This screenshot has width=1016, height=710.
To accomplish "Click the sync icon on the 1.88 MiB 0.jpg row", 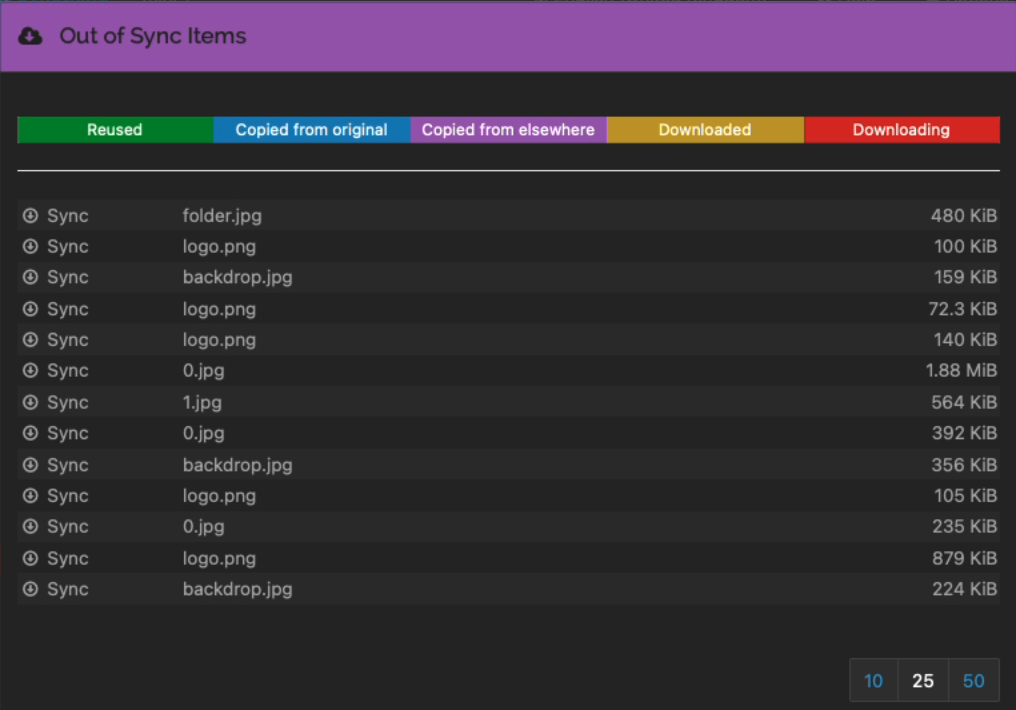I will point(30,371).
